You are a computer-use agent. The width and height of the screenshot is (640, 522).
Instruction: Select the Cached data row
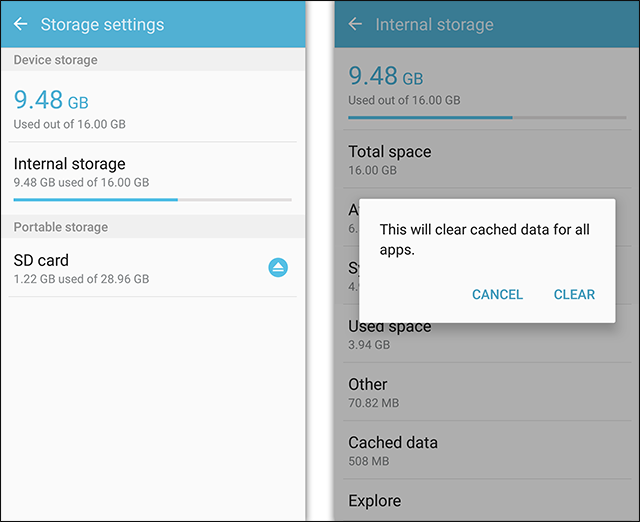coord(487,450)
